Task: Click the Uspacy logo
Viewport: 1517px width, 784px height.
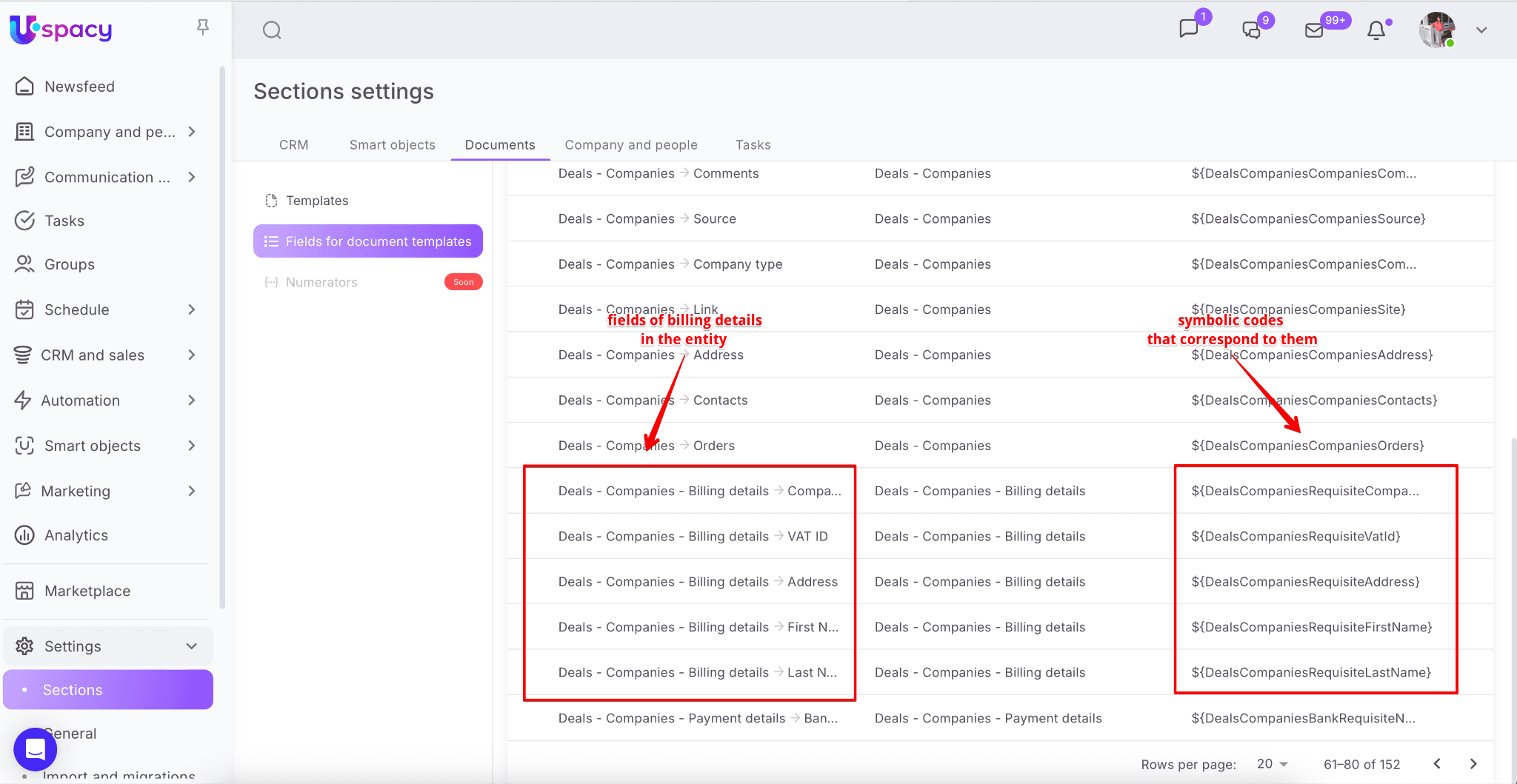Action: [61, 30]
